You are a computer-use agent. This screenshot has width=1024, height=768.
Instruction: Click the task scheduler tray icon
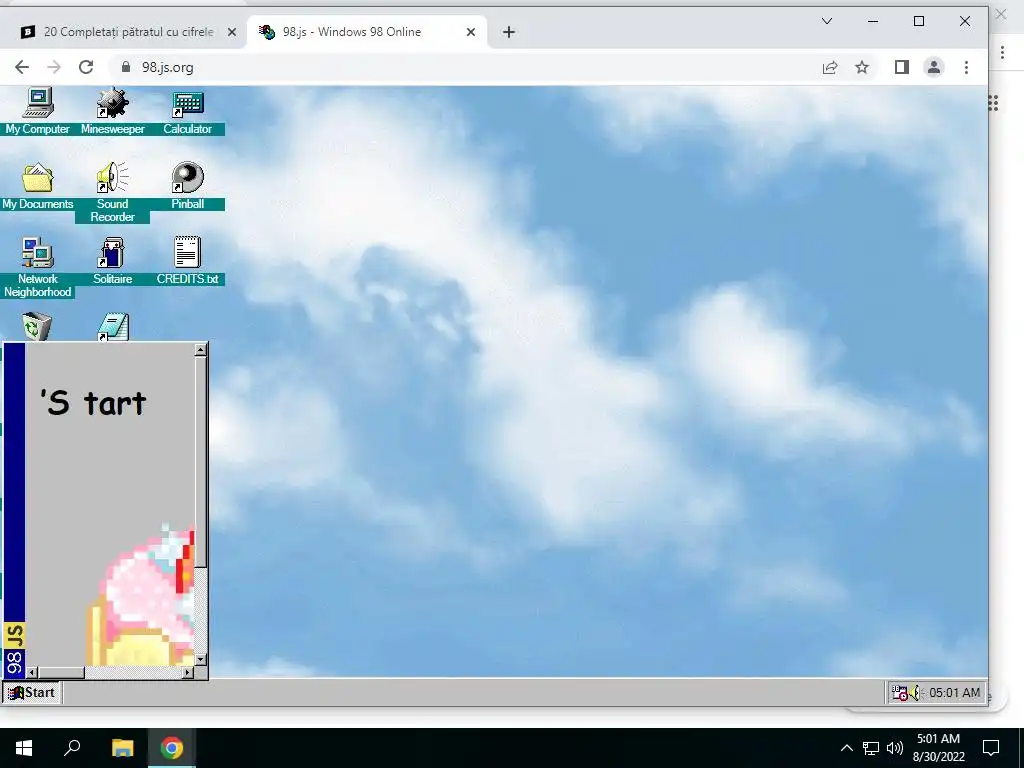[x=899, y=693]
